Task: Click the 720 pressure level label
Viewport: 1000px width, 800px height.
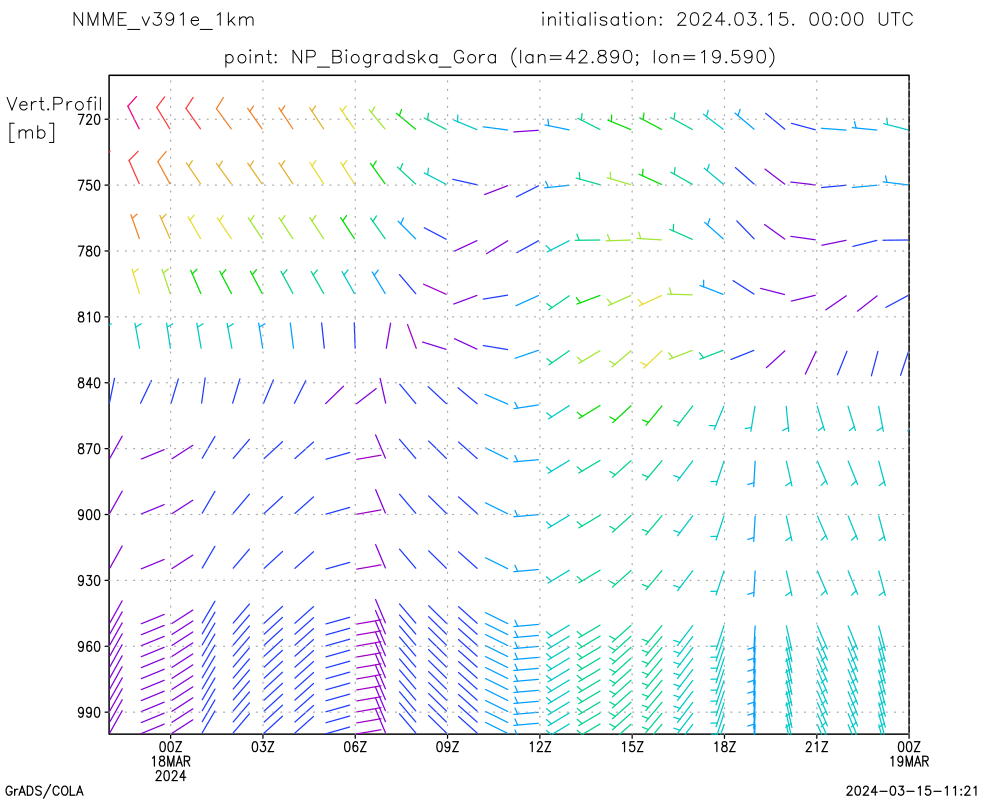Action: click(x=90, y=119)
